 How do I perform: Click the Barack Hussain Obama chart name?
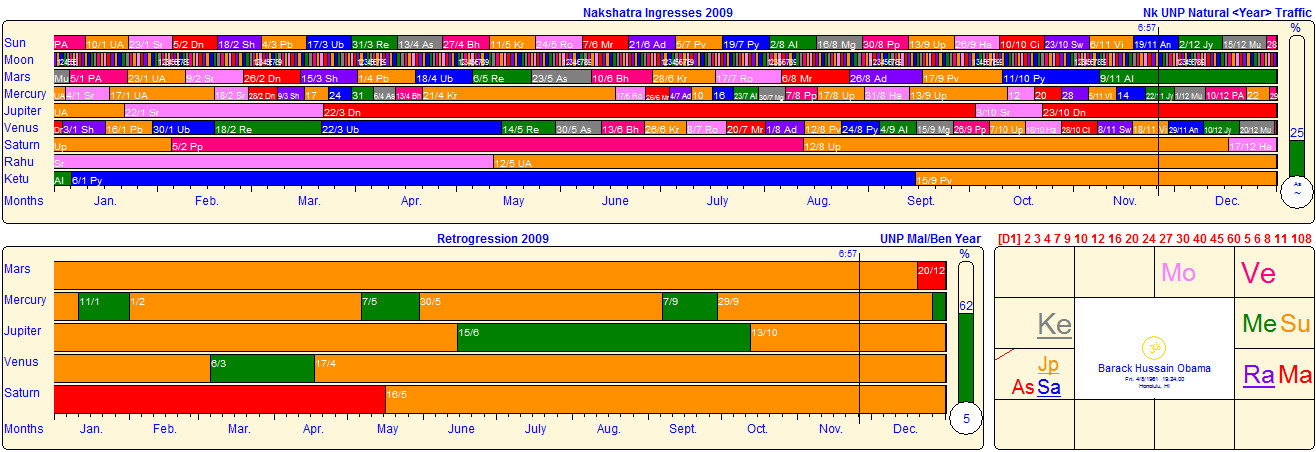[x=1153, y=368]
